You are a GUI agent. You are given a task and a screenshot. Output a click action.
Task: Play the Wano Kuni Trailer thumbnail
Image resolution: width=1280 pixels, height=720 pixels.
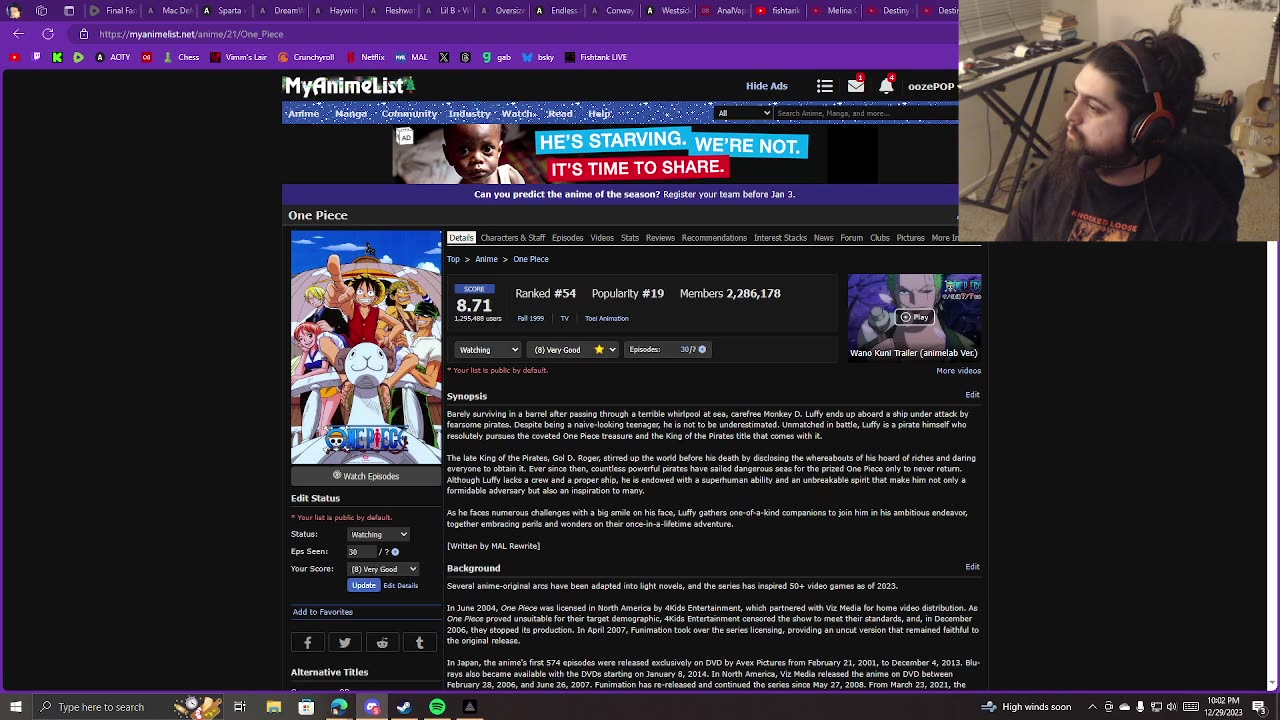[x=914, y=317]
